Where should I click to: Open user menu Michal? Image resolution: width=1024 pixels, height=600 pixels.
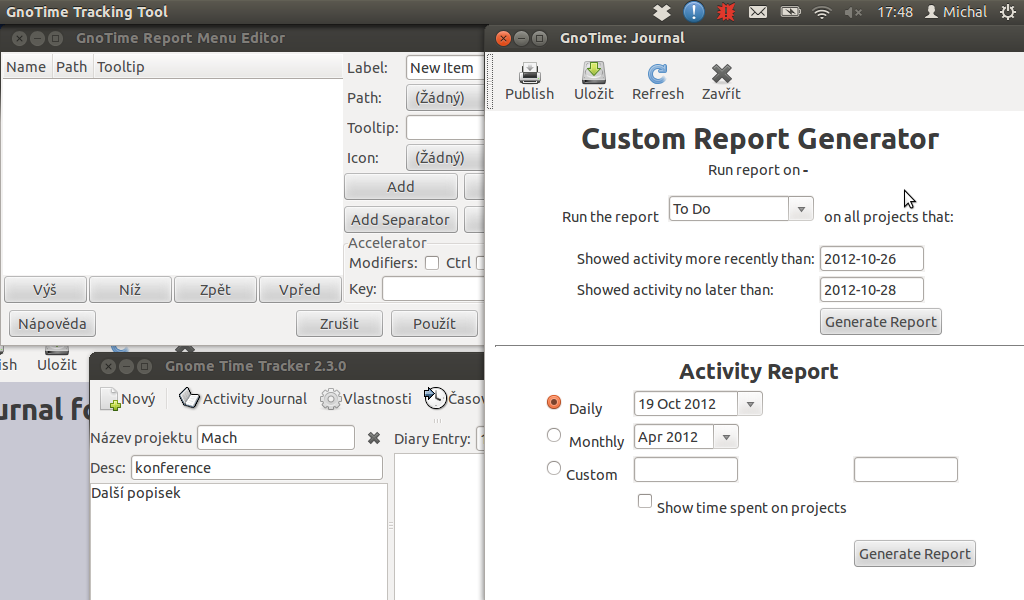pyautogui.click(x=955, y=12)
